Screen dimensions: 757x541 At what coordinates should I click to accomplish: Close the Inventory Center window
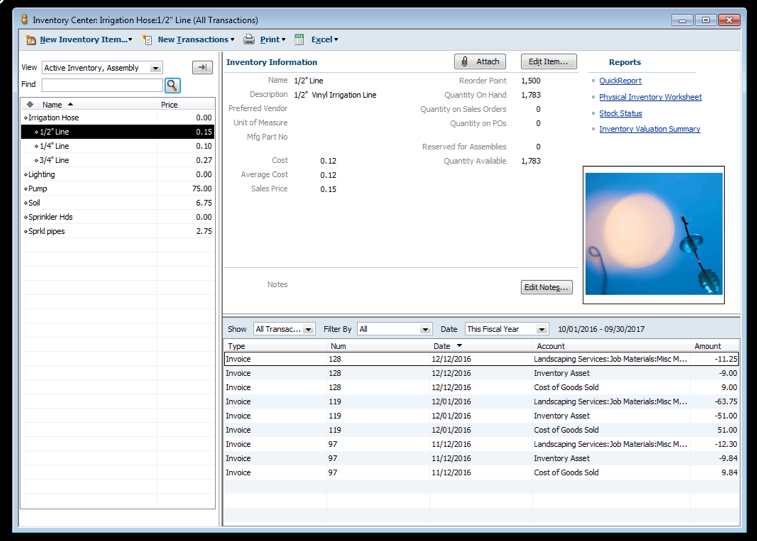tap(729, 20)
